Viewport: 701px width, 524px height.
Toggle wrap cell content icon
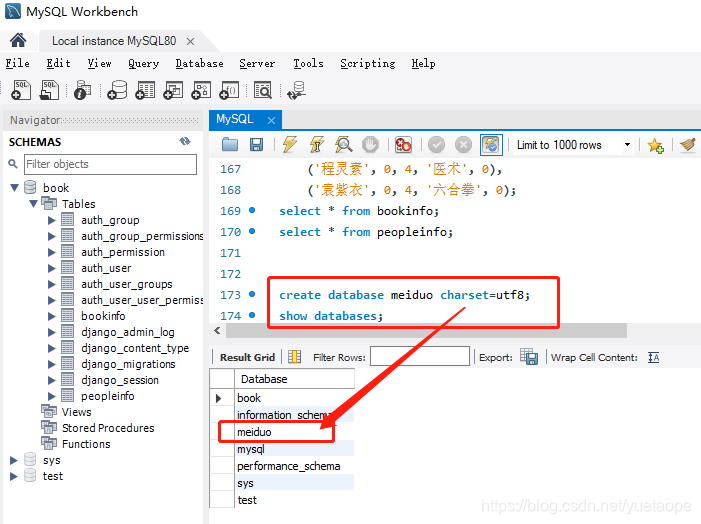(654, 357)
